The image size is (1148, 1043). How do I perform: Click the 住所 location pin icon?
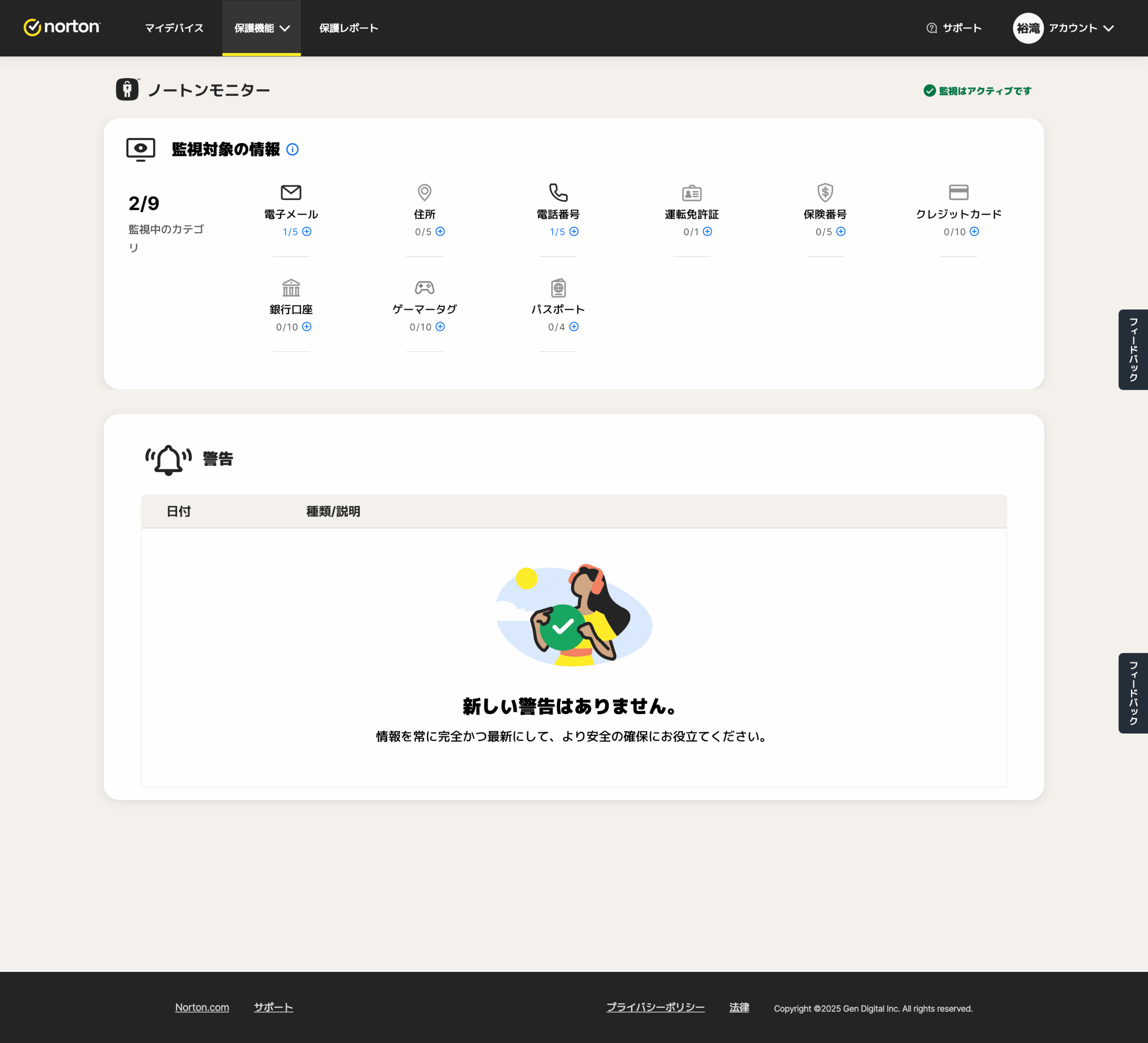click(x=424, y=192)
